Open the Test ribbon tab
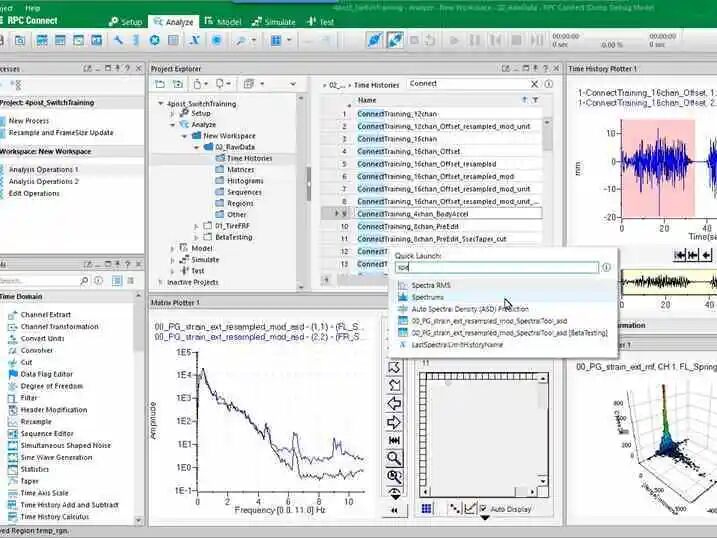 click(321, 21)
